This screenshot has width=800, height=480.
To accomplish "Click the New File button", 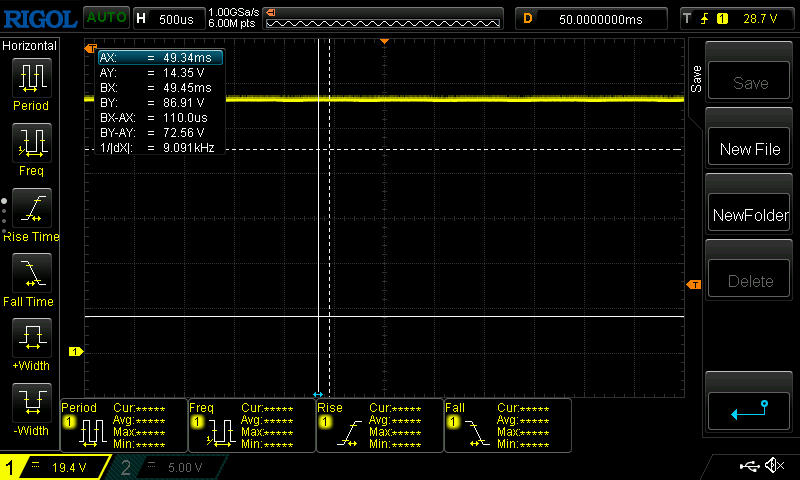I will (749, 149).
